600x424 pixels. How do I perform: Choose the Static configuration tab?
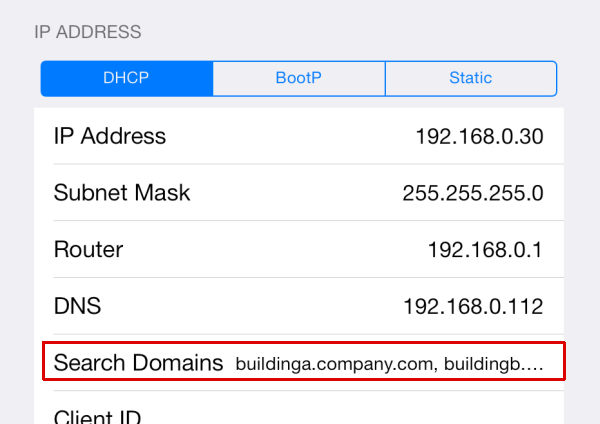(x=470, y=78)
